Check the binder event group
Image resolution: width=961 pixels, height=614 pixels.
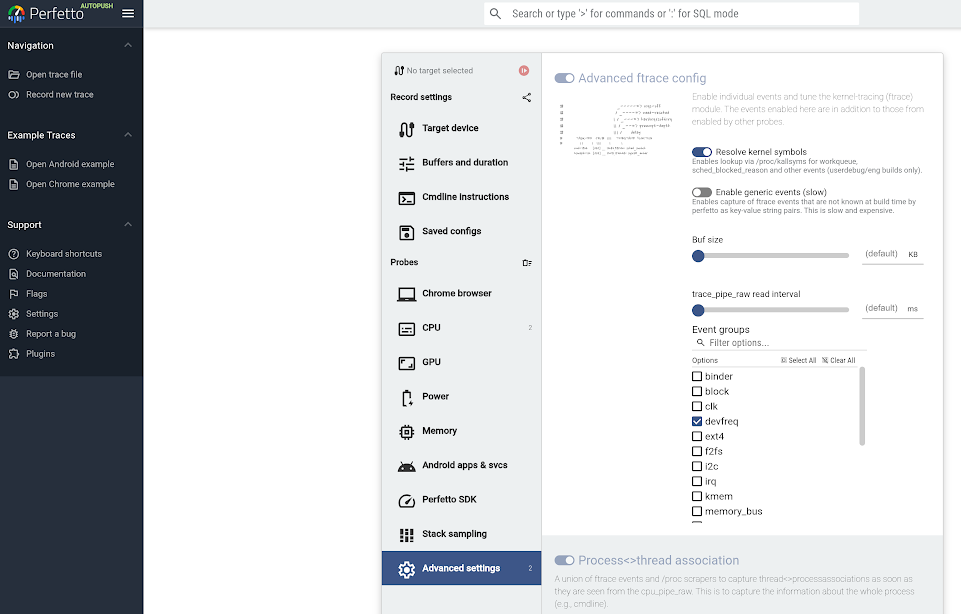click(695, 376)
